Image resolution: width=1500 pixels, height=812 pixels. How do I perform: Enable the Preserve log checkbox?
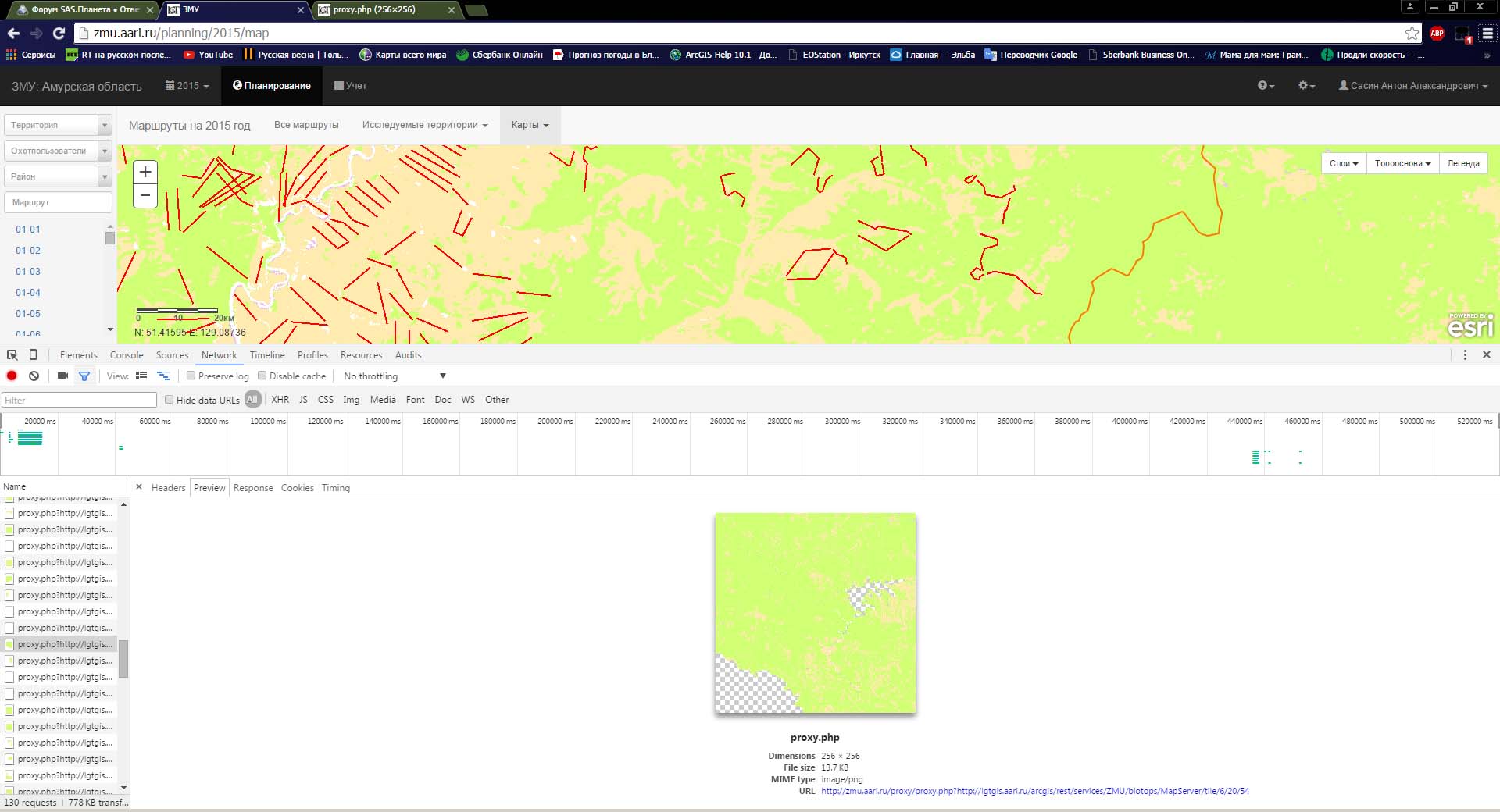(191, 376)
